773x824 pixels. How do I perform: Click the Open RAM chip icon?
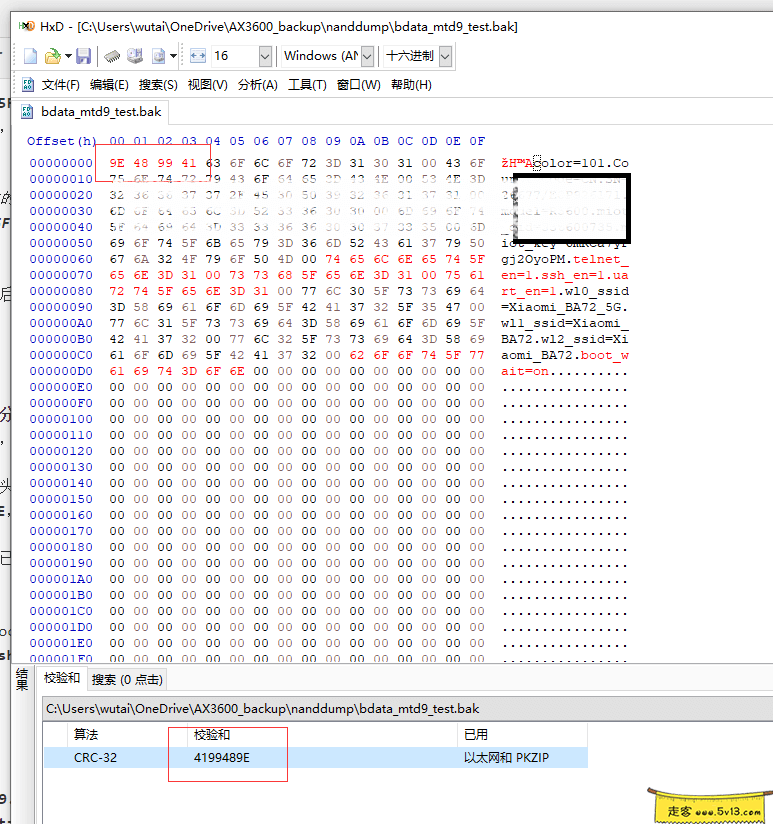coord(112,56)
